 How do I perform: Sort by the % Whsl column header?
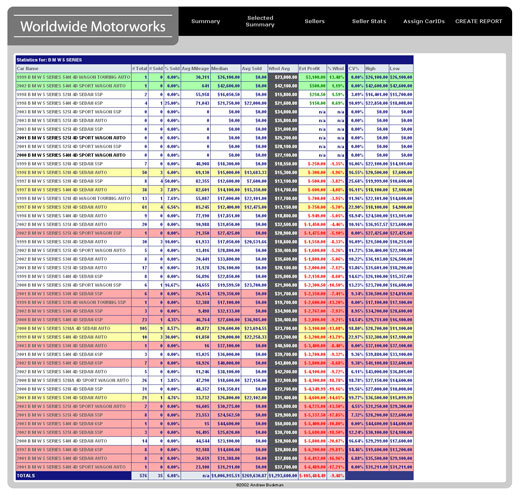pyautogui.click(x=336, y=68)
